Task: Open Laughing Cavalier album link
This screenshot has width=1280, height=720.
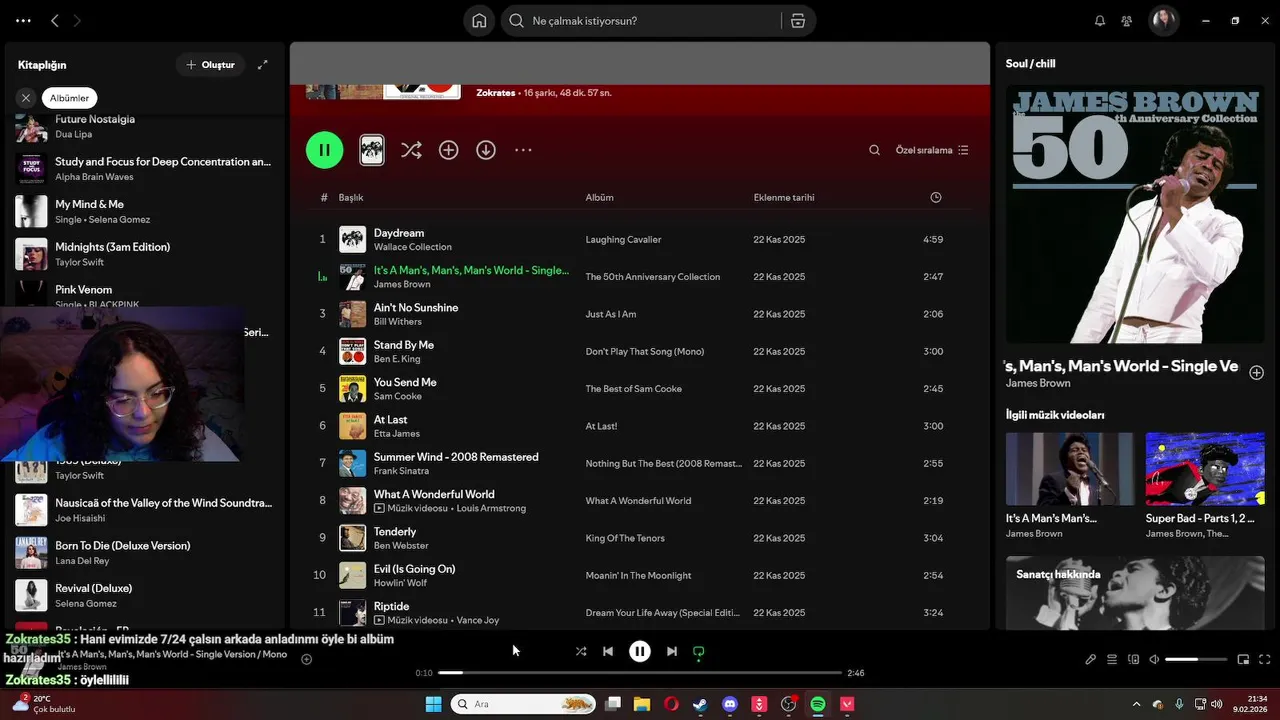Action: [x=623, y=240]
